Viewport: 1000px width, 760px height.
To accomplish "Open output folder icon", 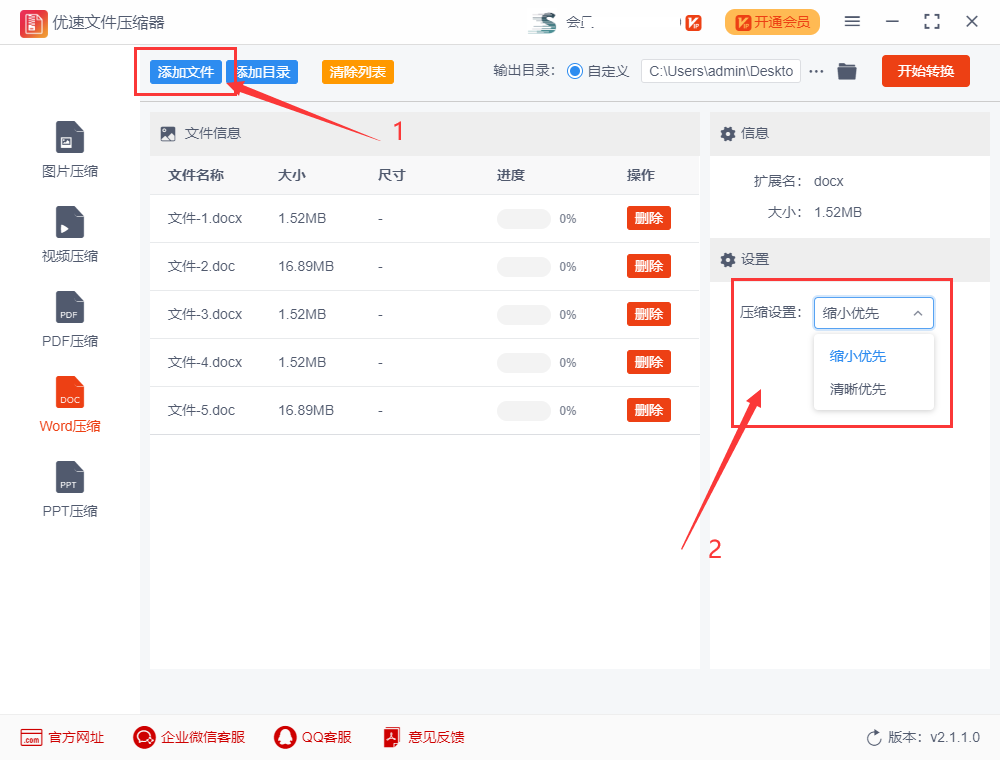I will (847, 71).
